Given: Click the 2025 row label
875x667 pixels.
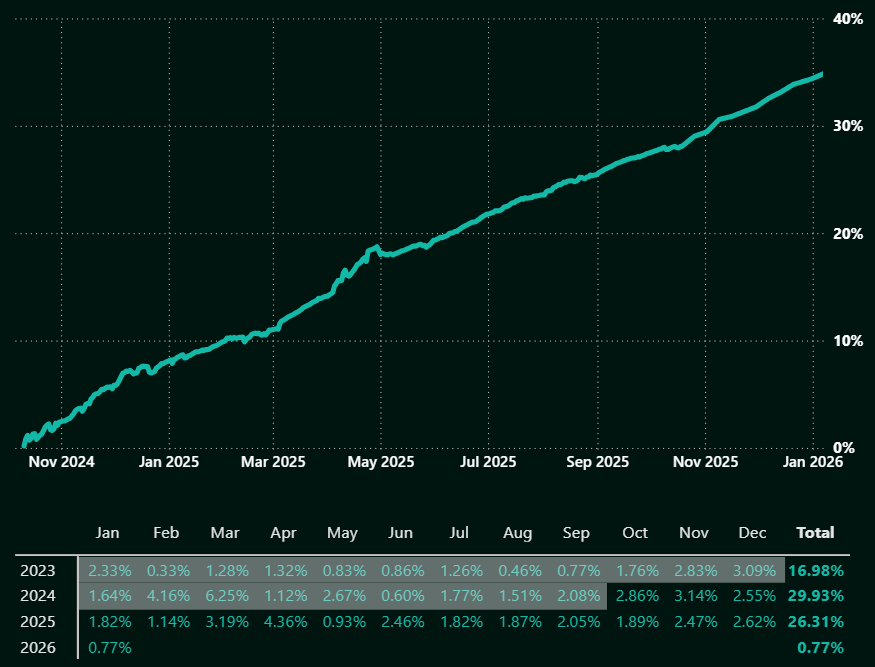Looking at the screenshot, I should [x=38, y=622].
